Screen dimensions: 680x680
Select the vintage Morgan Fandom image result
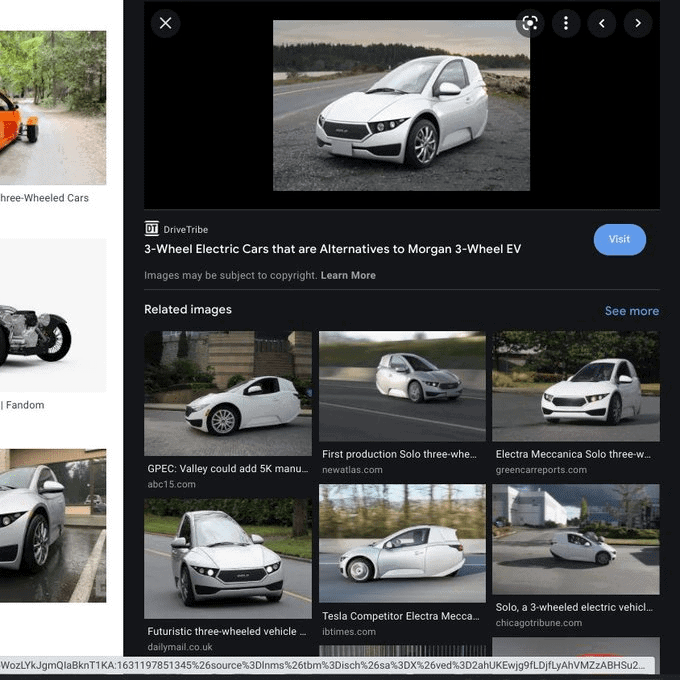tap(53, 315)
